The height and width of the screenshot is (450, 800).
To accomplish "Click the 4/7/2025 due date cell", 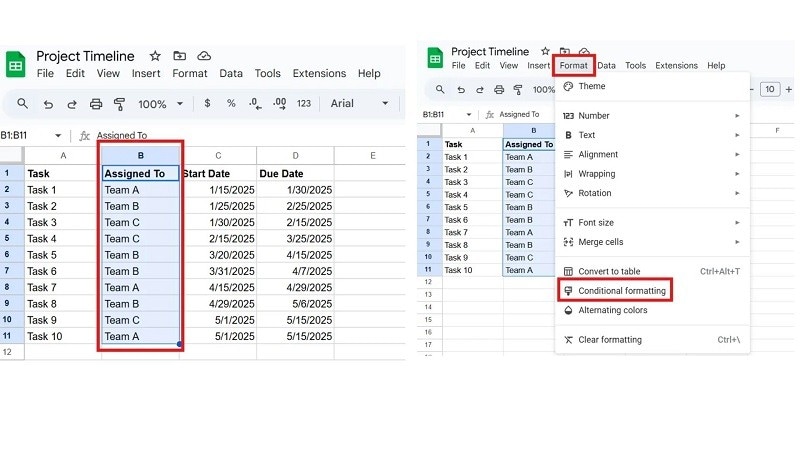I will (295, 271).
